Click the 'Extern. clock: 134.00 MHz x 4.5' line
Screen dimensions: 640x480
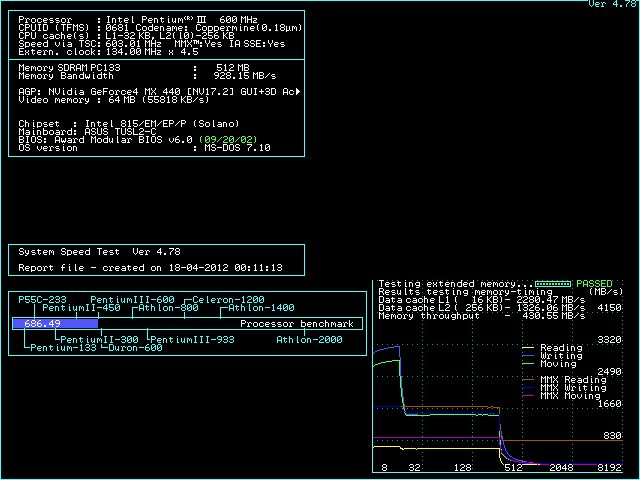[109, 52]
